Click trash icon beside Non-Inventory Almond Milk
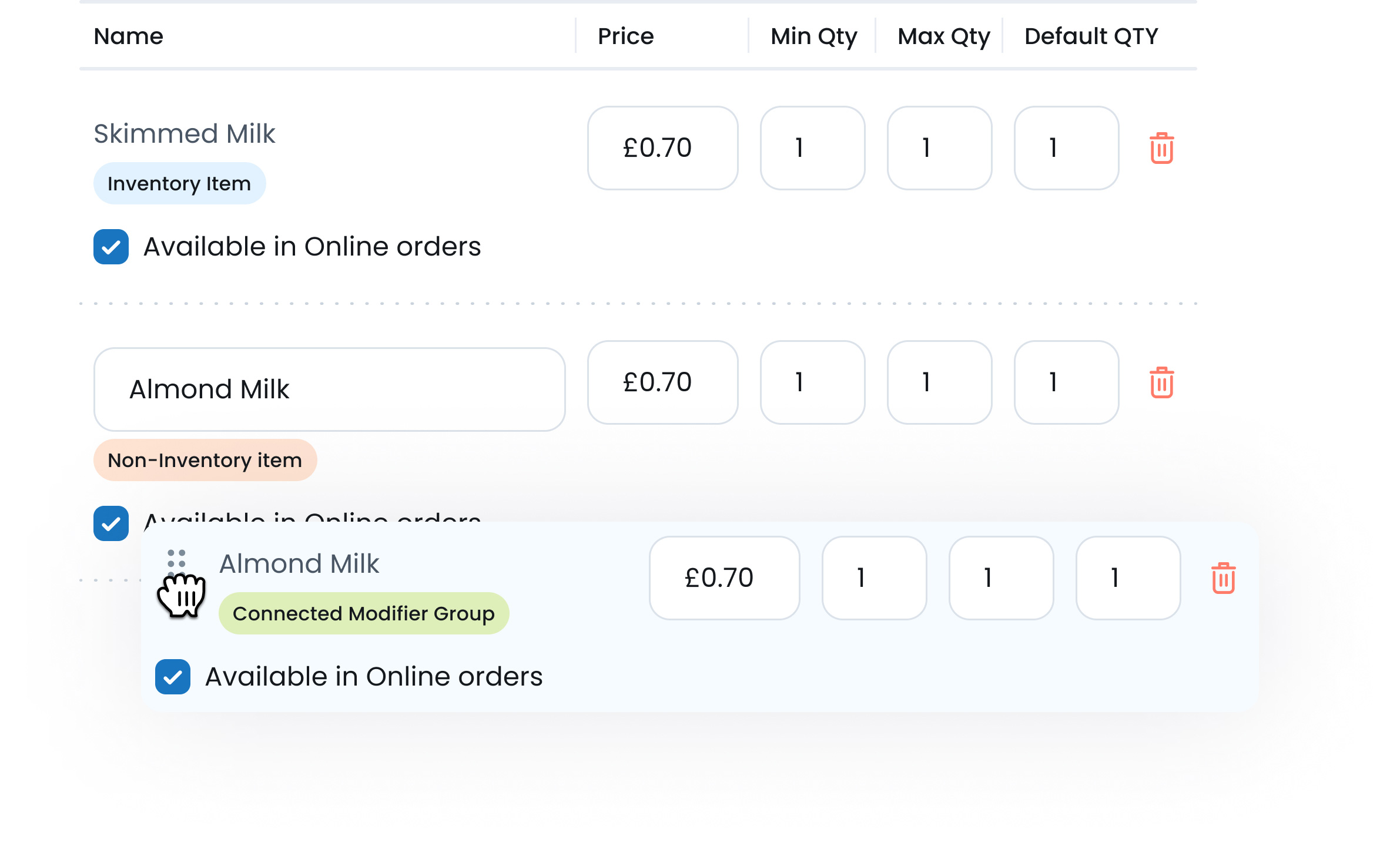The image size is (1400, 853). pyautogui.click(x=1161, y=382)
